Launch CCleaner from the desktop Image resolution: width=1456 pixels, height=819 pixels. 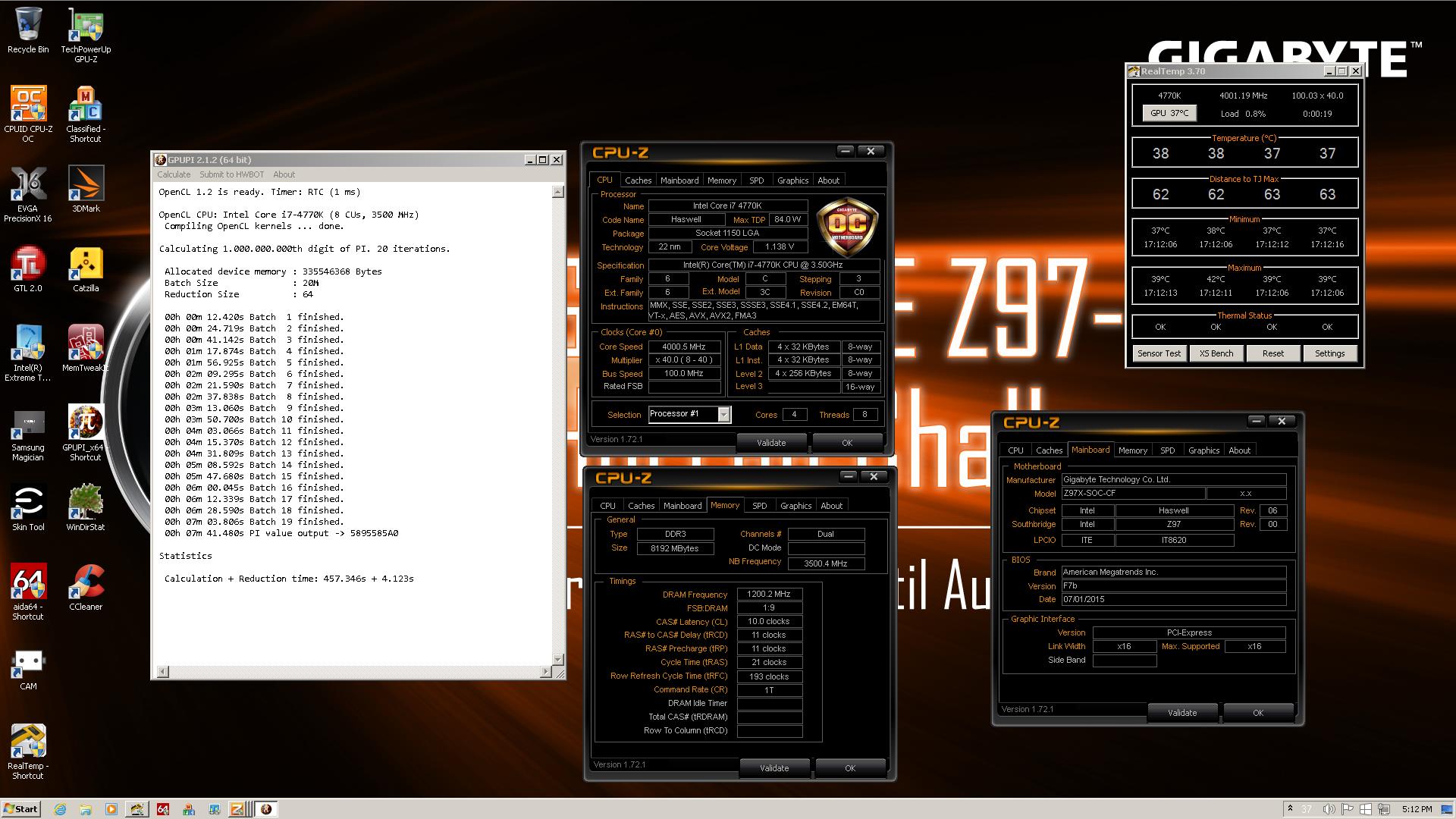coord(86,588)
